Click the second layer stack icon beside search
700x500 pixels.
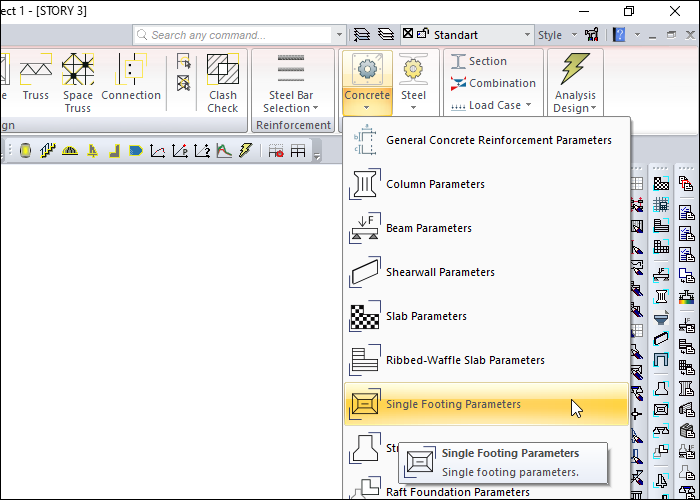click(386, 34)
